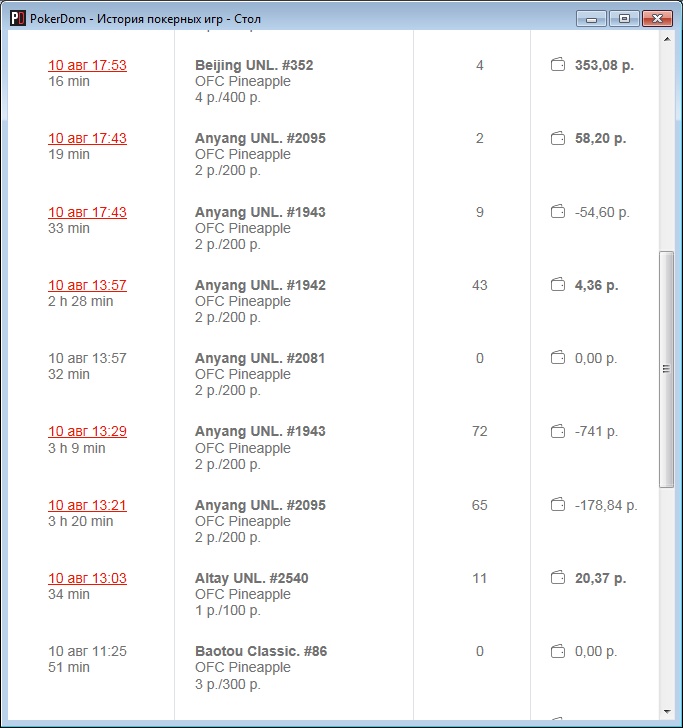Open the 10 авг 17:43 link for Anyang #2095
This screenshot has height=728, width=683.
87,138
